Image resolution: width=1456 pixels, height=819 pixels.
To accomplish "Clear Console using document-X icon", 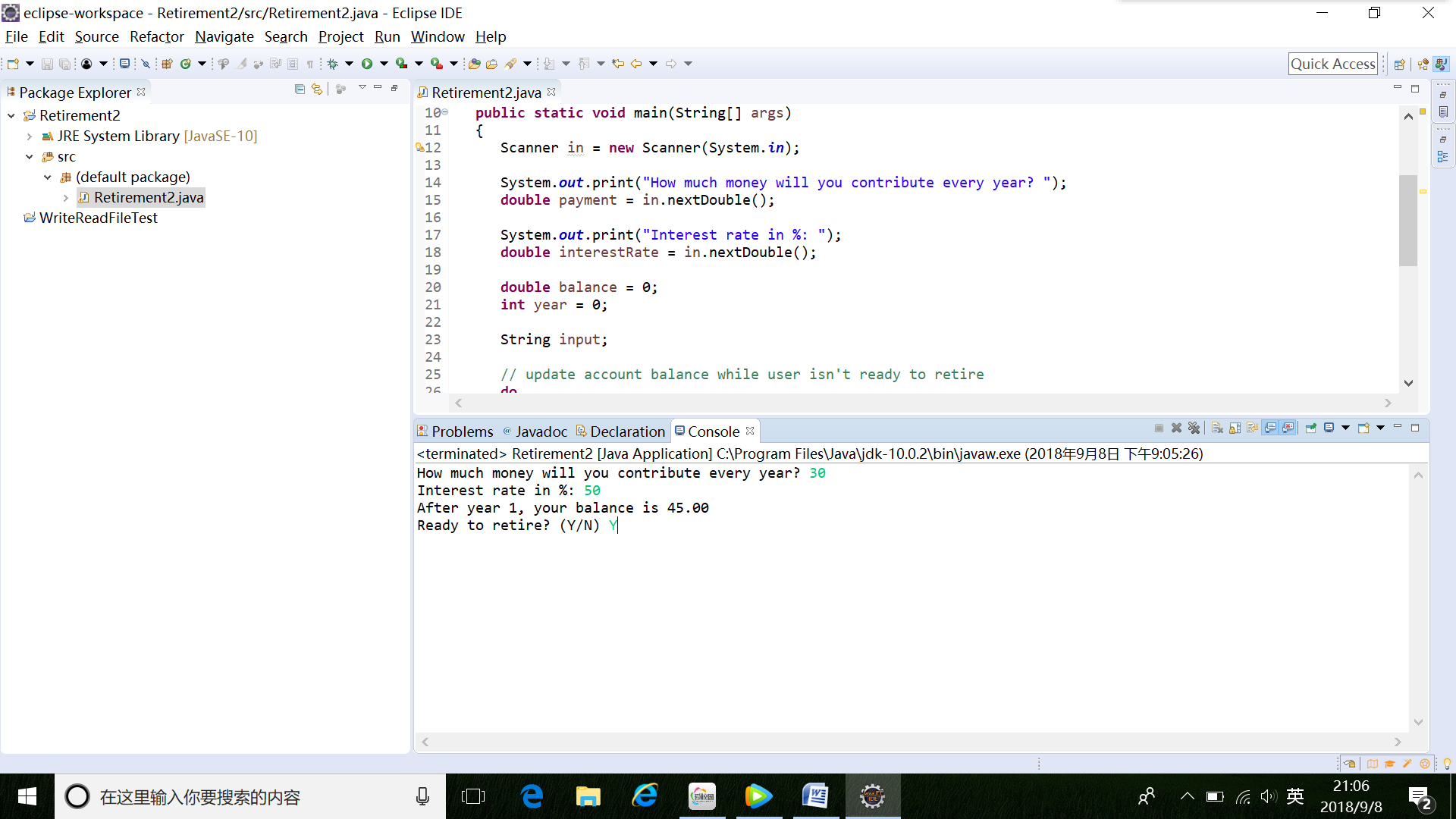I will click(1217, 428).
